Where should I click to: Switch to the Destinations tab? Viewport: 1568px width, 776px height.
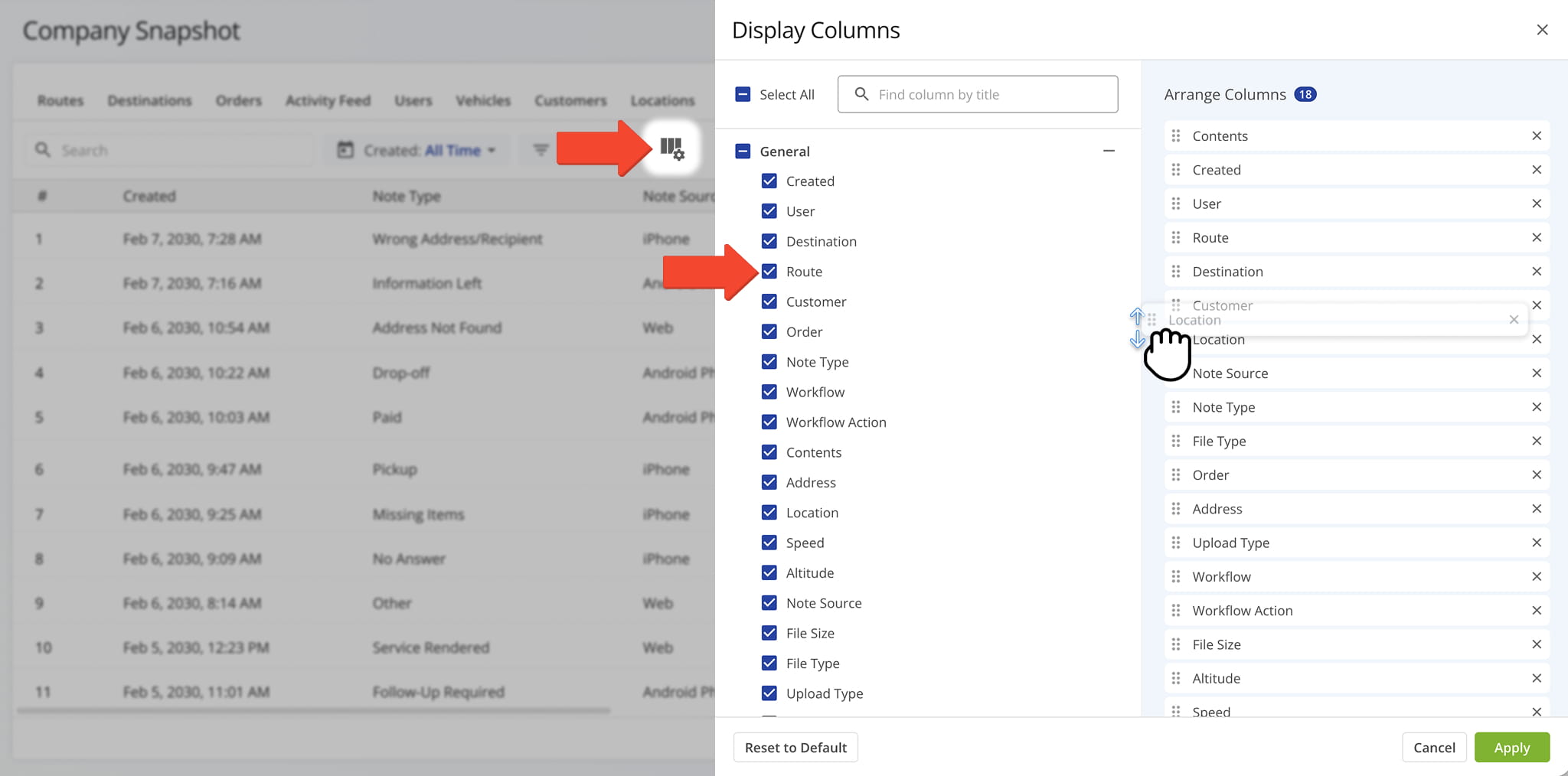coord(149,100)
